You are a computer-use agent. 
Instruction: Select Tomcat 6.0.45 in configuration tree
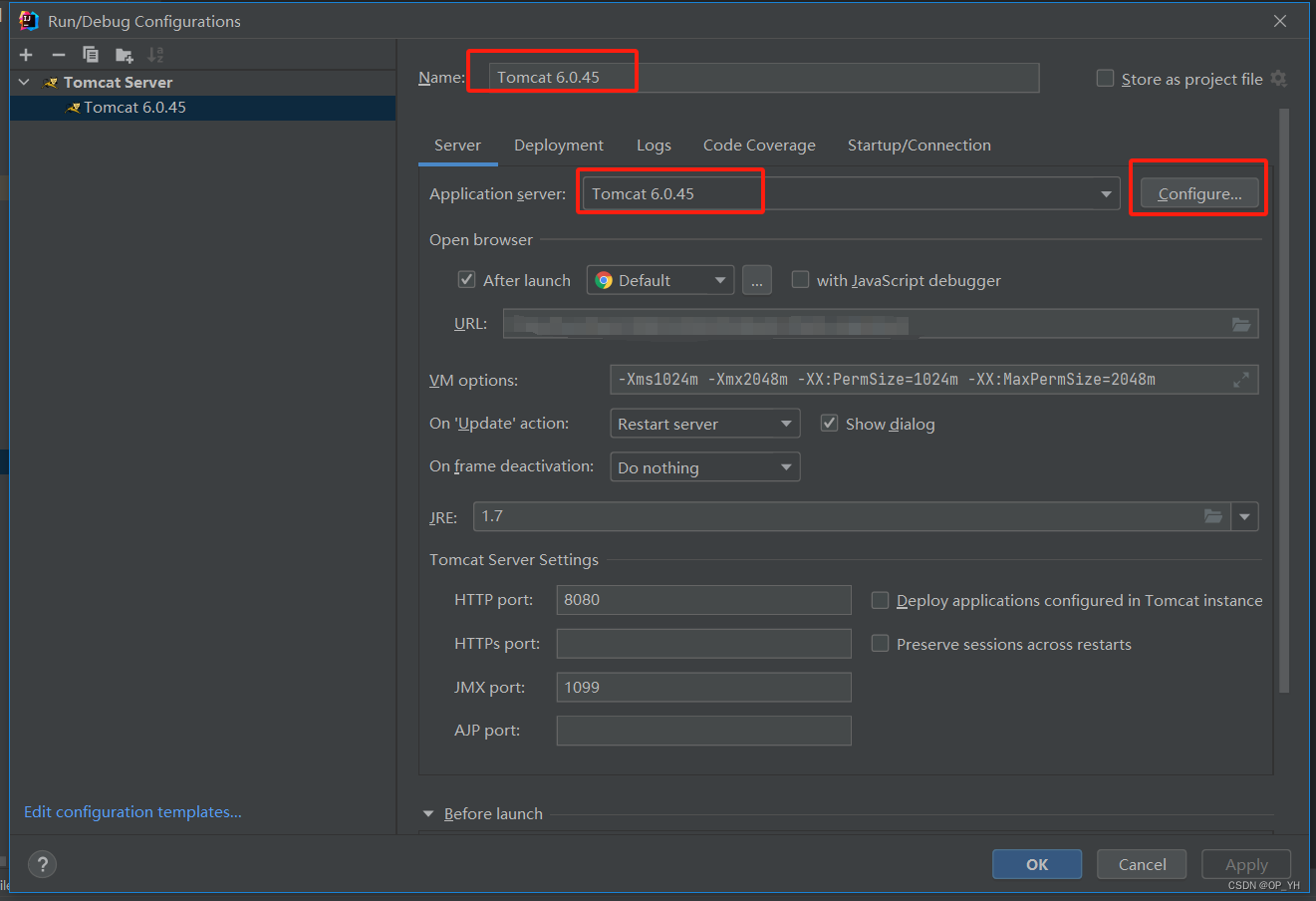click(202, 108)
